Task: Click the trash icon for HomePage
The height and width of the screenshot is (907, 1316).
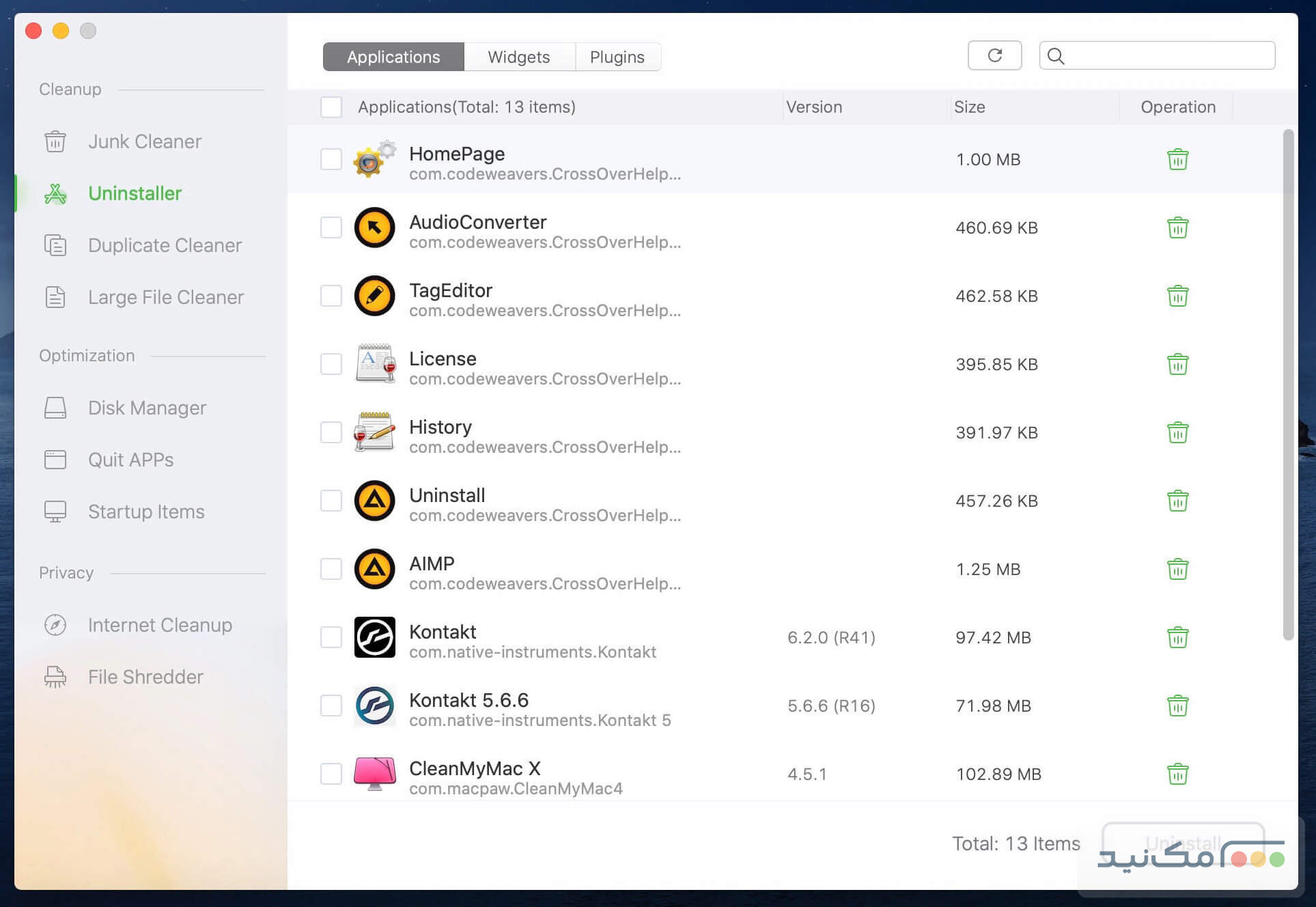Action: point(1177,159)
